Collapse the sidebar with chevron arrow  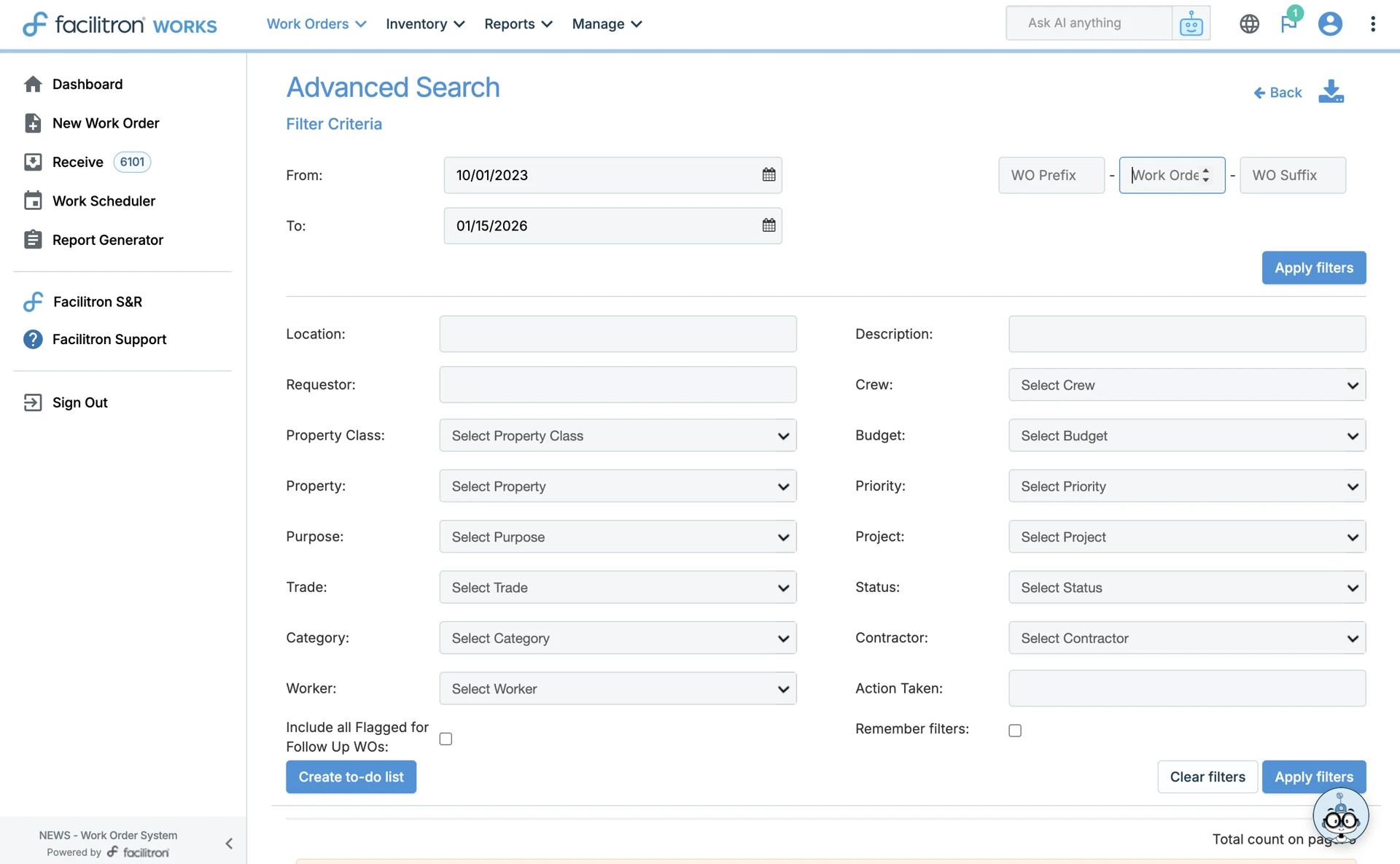229,844
